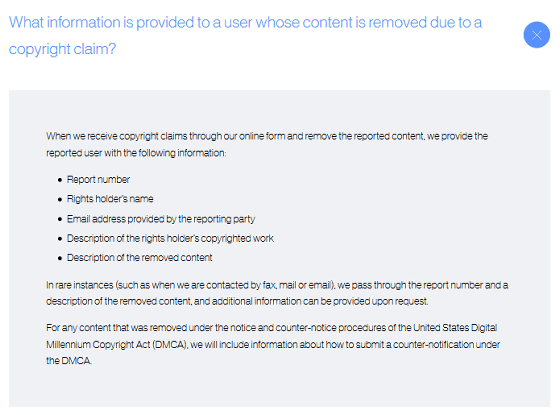Select the "Rights holder's name" list item
Screen dimensions: 560x415
tap(110, 199)
